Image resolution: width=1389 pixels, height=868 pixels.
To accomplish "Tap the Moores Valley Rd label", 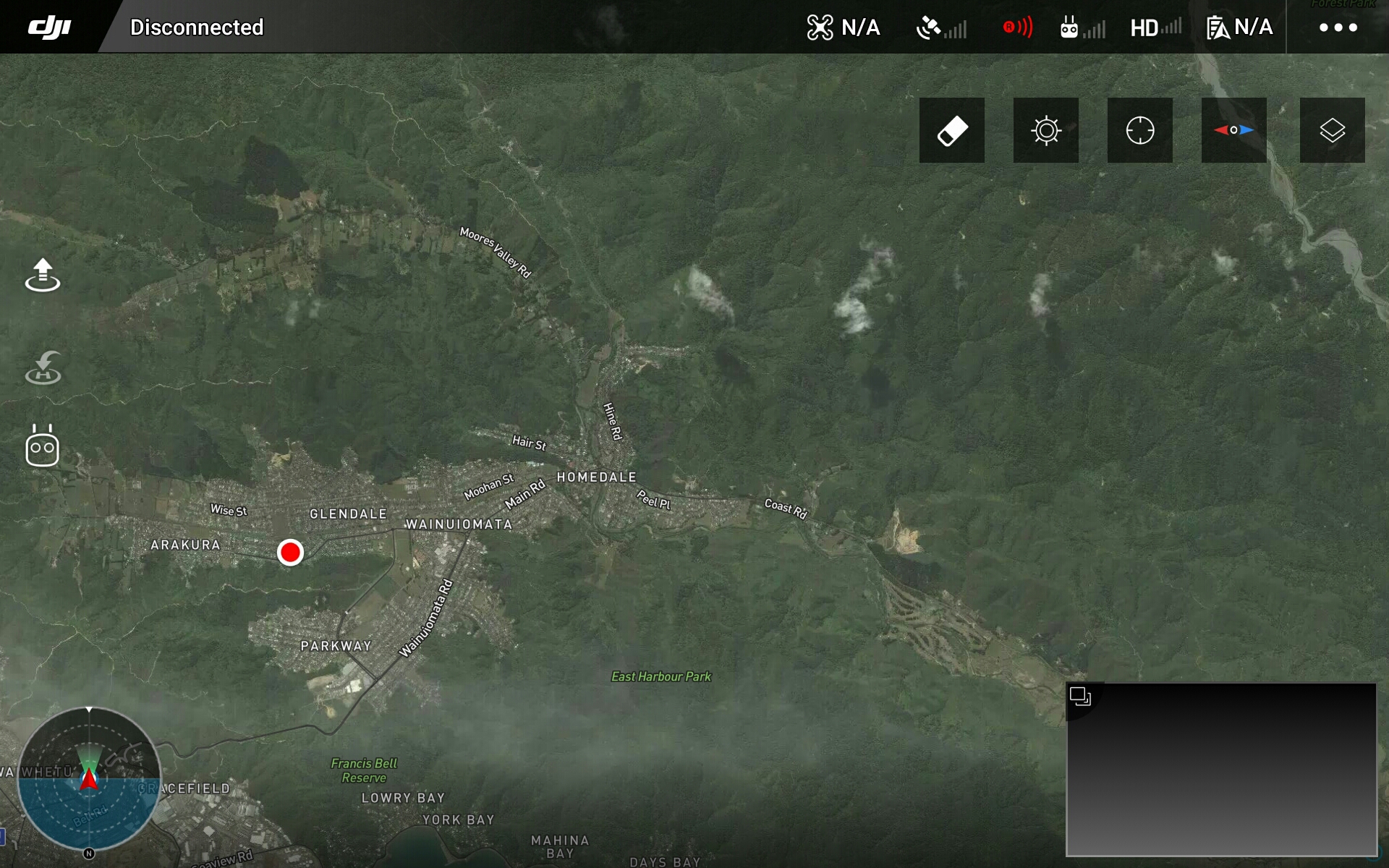I will coord(496,252).
